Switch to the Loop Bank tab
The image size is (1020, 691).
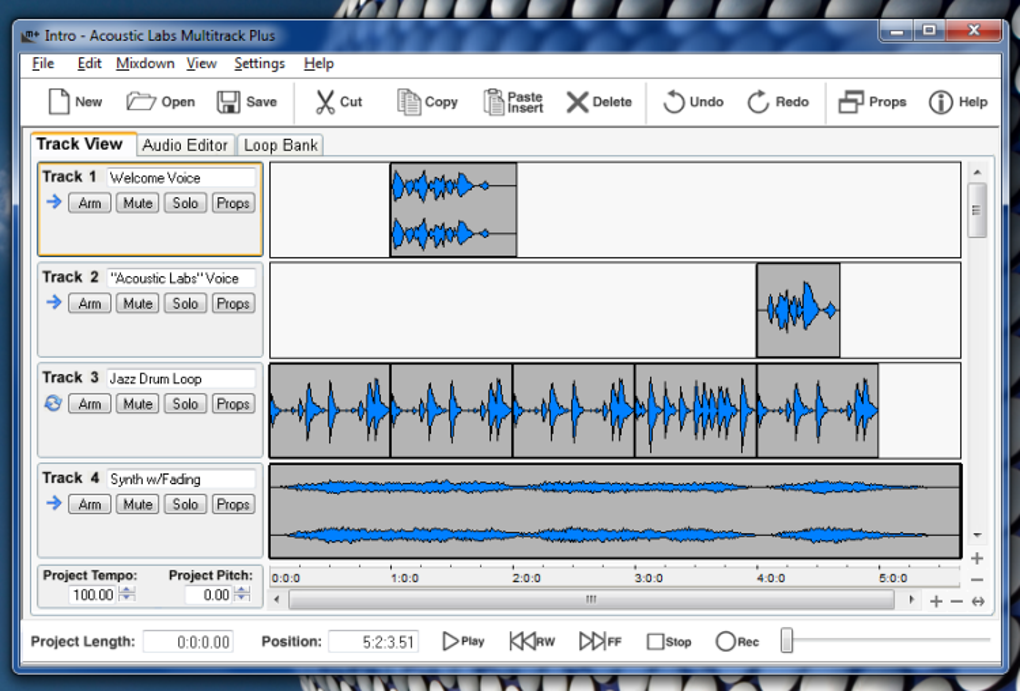coord(280,145)
